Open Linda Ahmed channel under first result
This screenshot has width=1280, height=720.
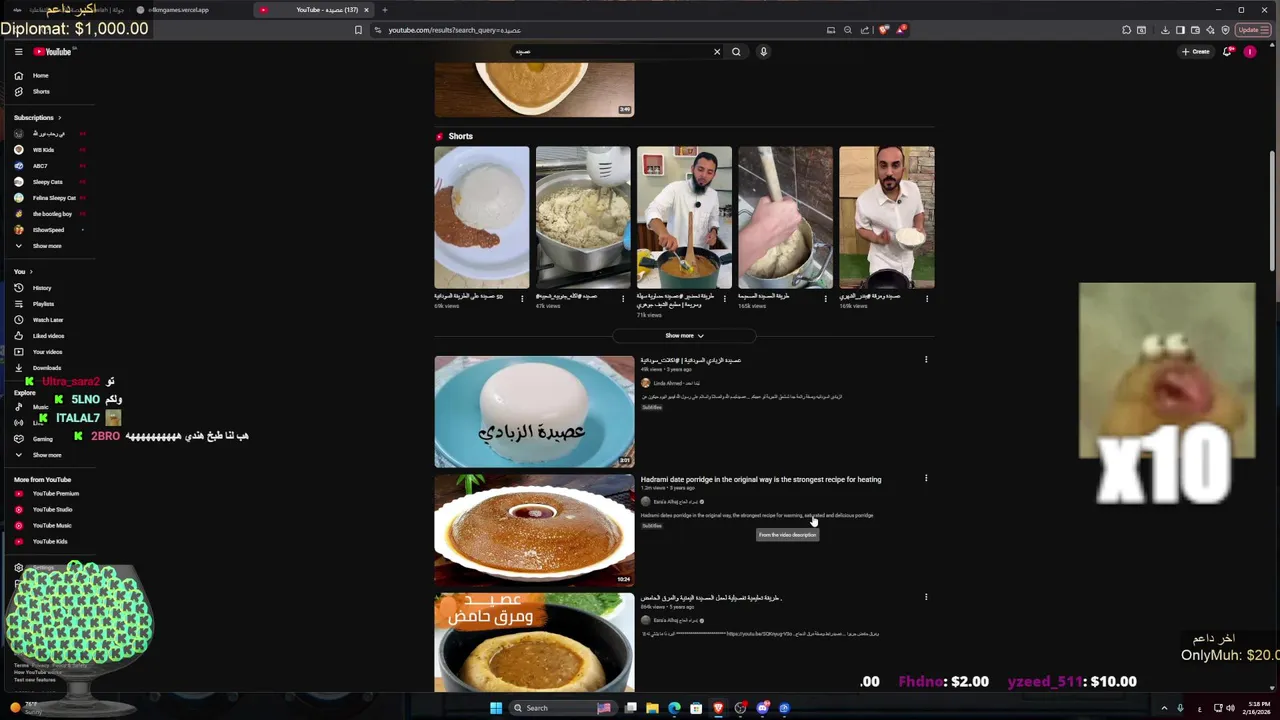click(668, 383)
